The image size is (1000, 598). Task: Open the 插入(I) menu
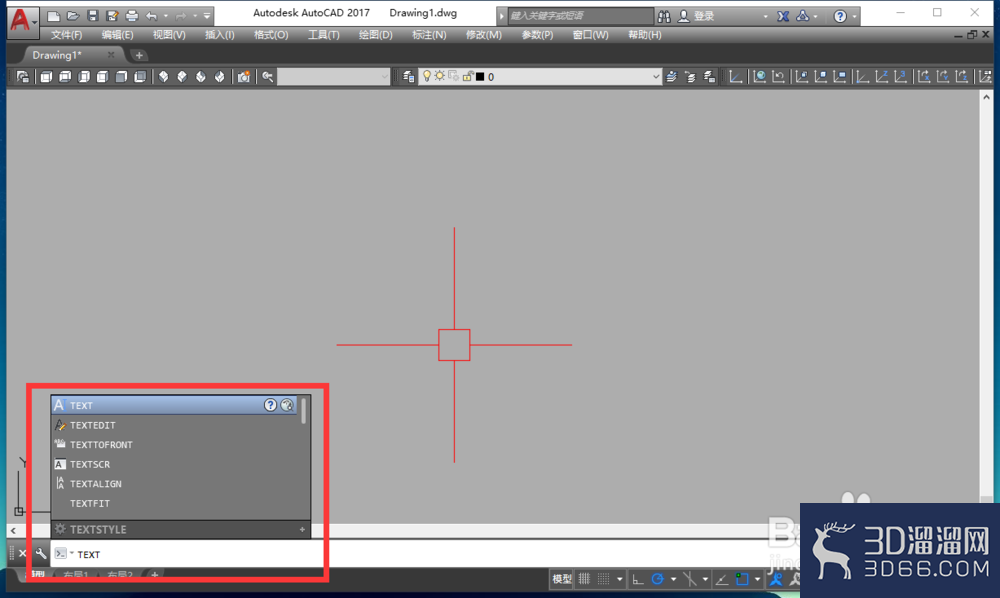click(219, 34)
